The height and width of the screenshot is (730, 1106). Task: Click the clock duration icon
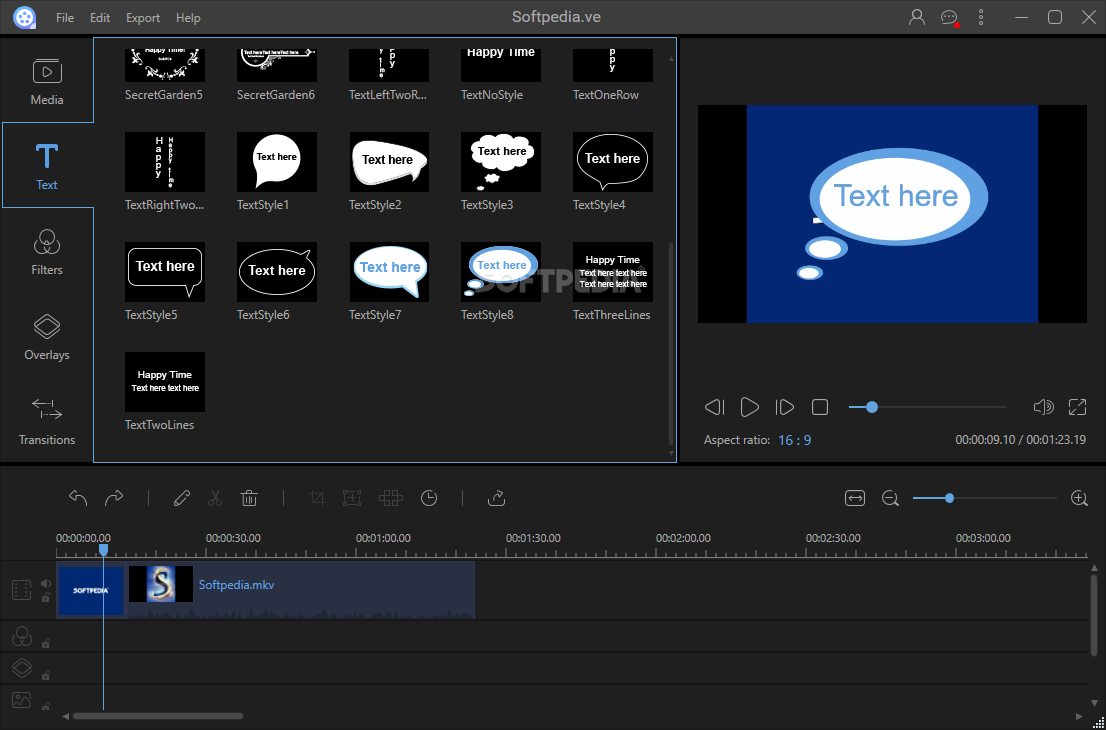[429, 498]
